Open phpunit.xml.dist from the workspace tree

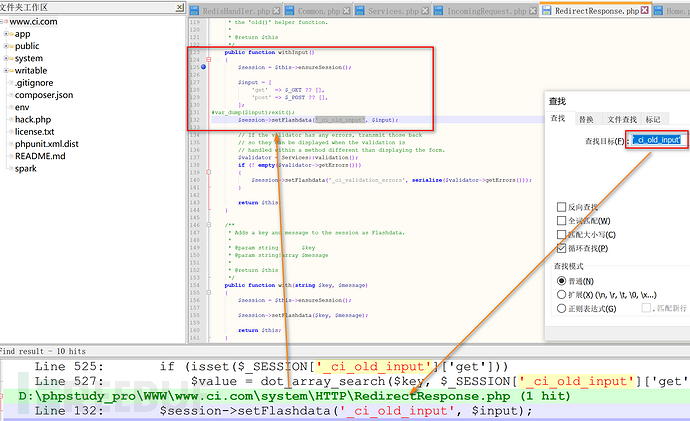(47, 144)
